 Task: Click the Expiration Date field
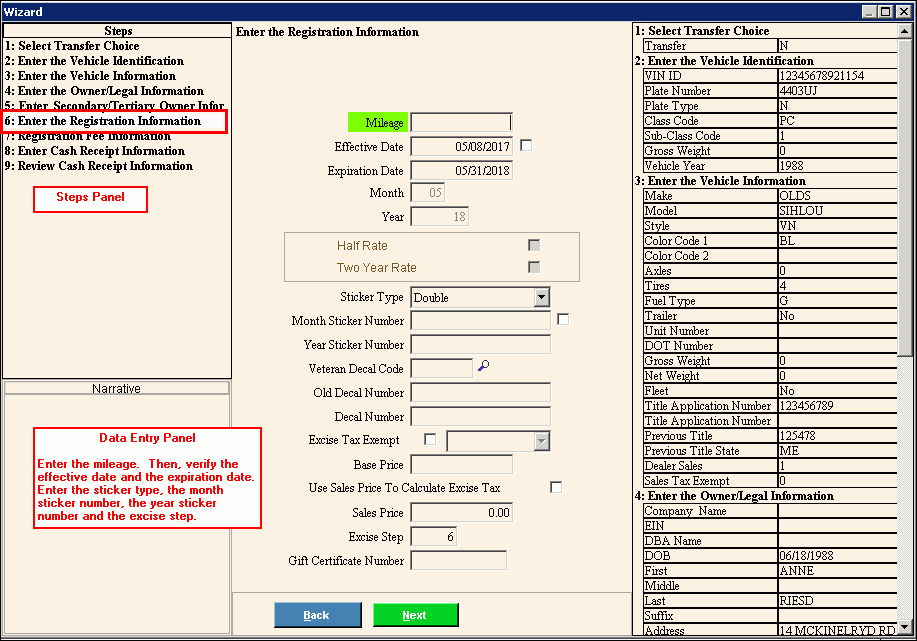click(461, 171)
